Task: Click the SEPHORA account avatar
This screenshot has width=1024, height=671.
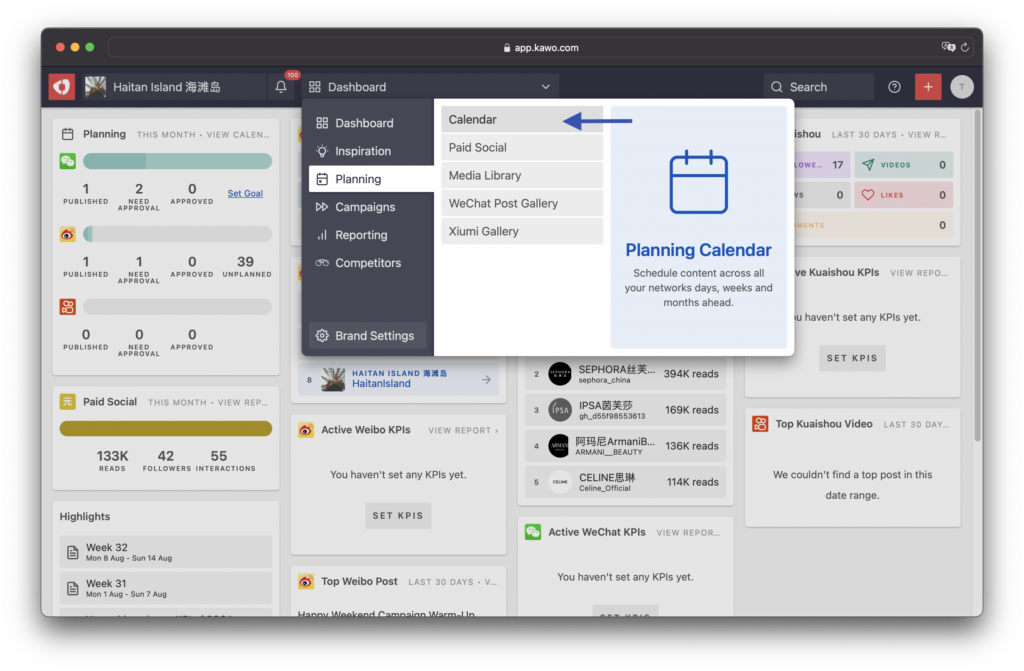Action: click(x=560, y=374)
